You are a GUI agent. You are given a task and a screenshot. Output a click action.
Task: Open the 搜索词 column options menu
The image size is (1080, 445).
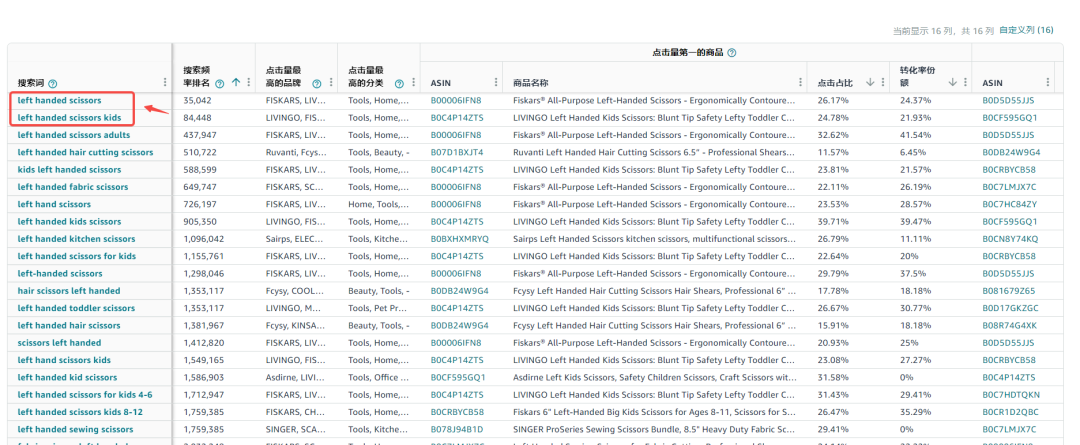pos(165,82)
